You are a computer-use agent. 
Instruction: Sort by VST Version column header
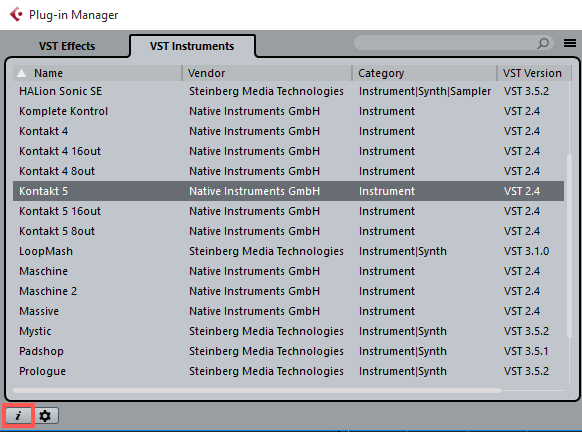[532, 73]
